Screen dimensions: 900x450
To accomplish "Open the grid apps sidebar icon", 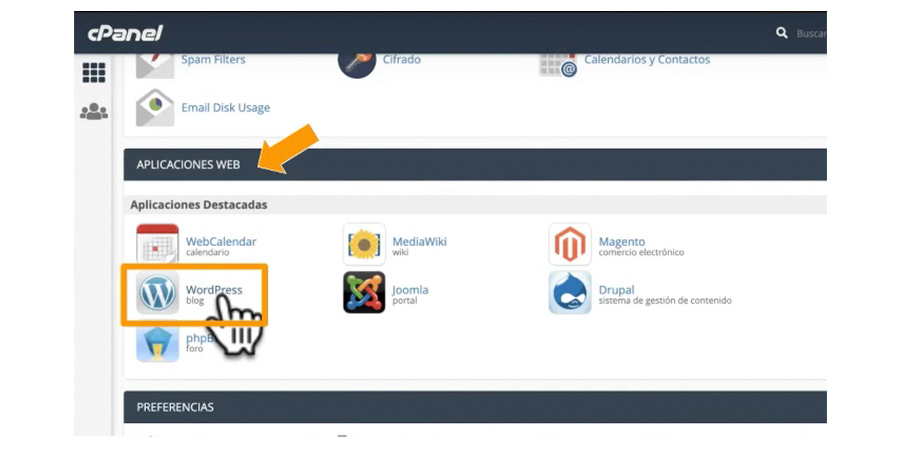I will pyautogui.click(x=94, y=73).
